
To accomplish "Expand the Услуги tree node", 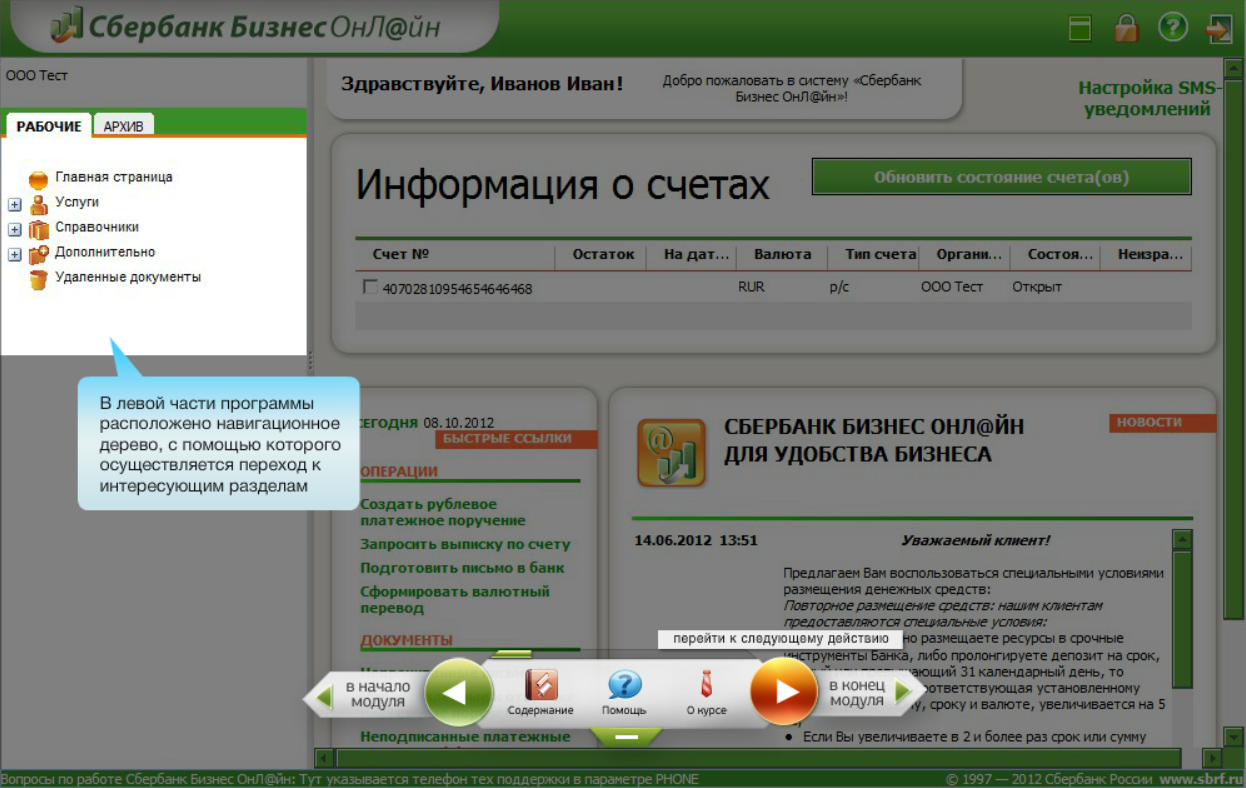I will pos(15,205).
